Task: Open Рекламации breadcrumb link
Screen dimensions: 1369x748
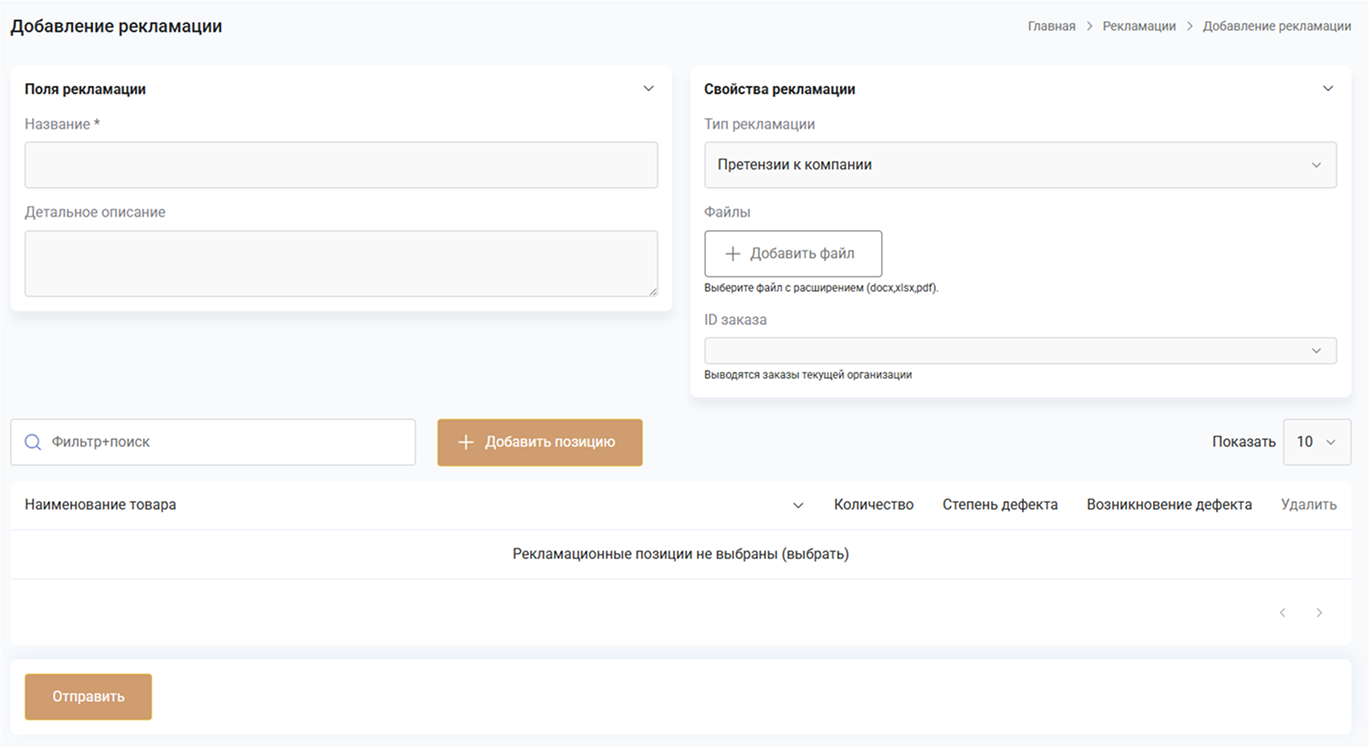Action: coord(1139,26)
